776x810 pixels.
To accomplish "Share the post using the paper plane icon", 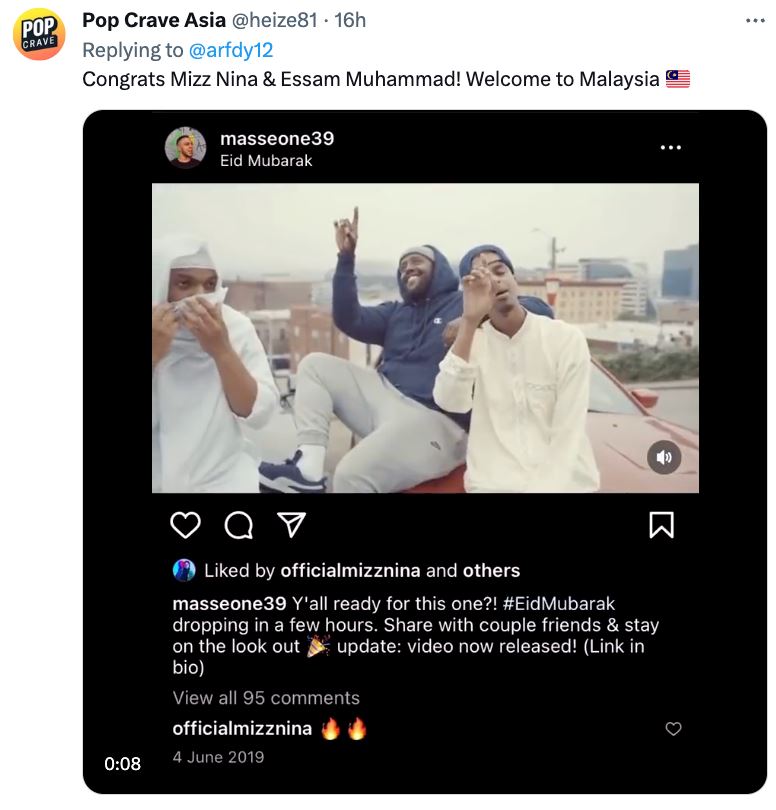I will [289, 524].
